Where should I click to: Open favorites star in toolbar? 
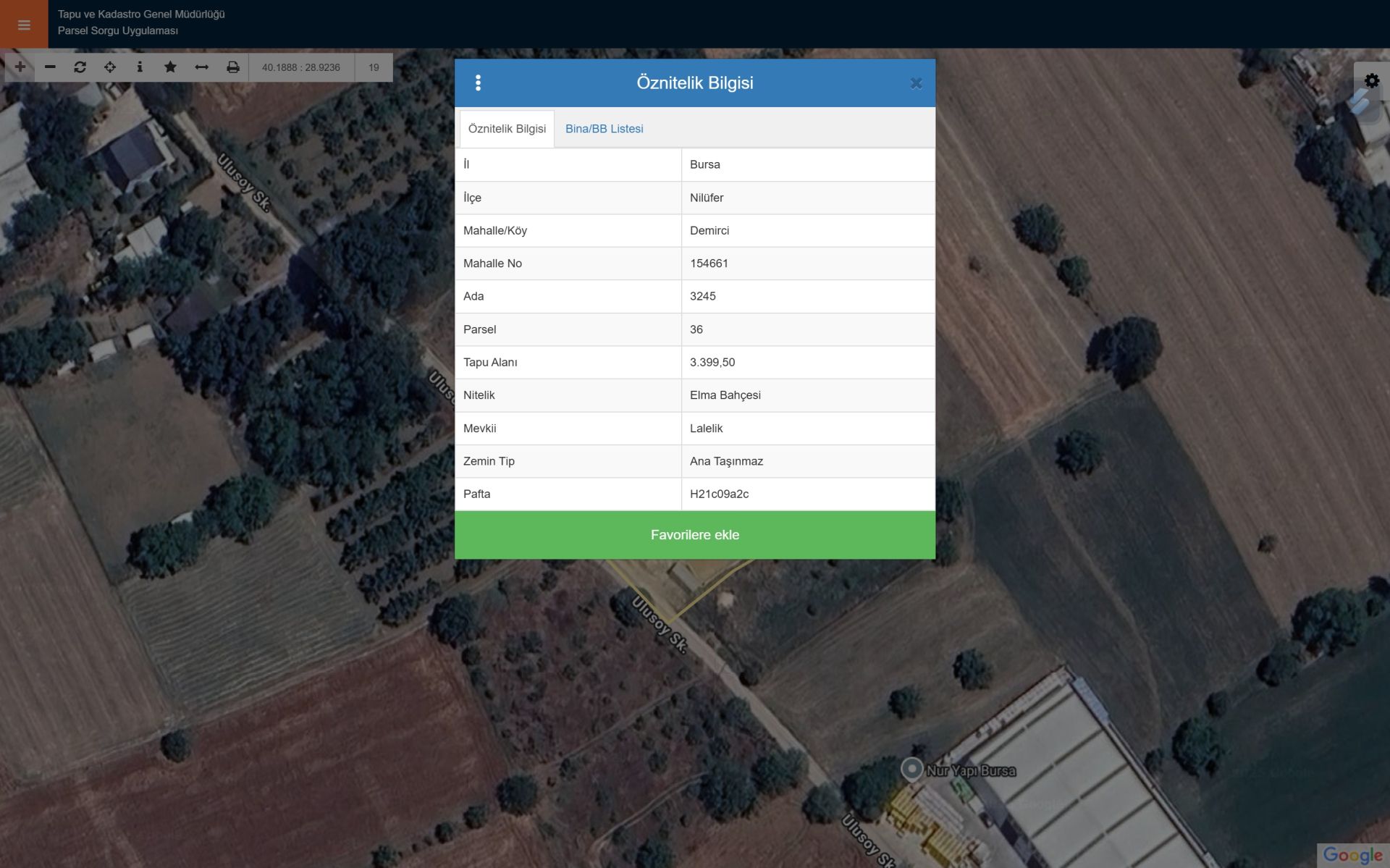click(x=170, y=67)
